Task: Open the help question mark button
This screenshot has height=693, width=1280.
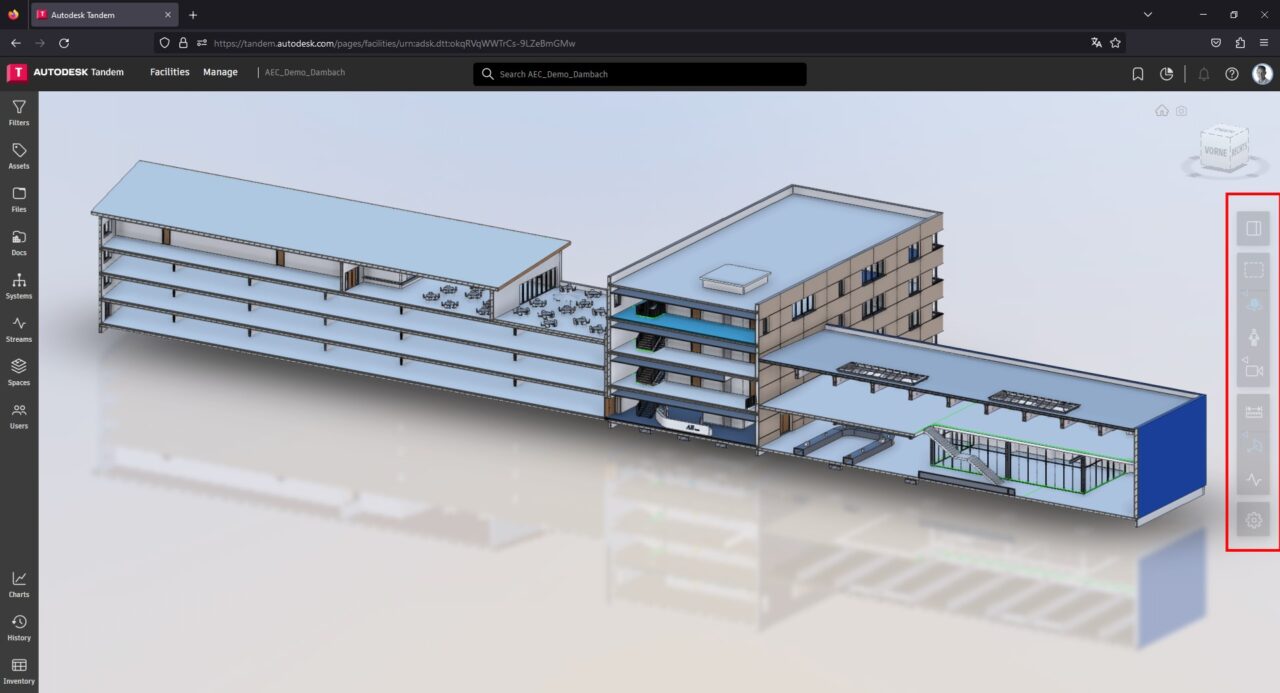Action: click(x=1233, y=73)
